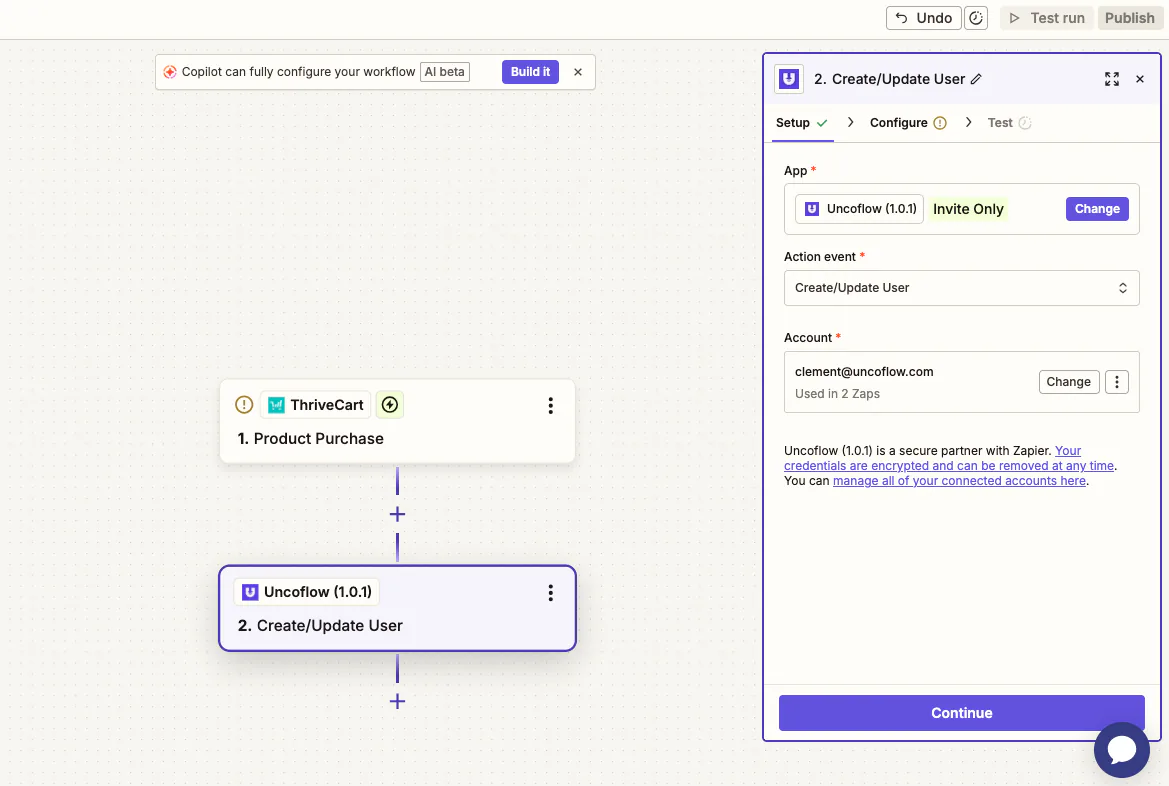Start a Test run
Image resolution: width=1169 pixels, height=786 pixels.
click(x=1047, y=18)
